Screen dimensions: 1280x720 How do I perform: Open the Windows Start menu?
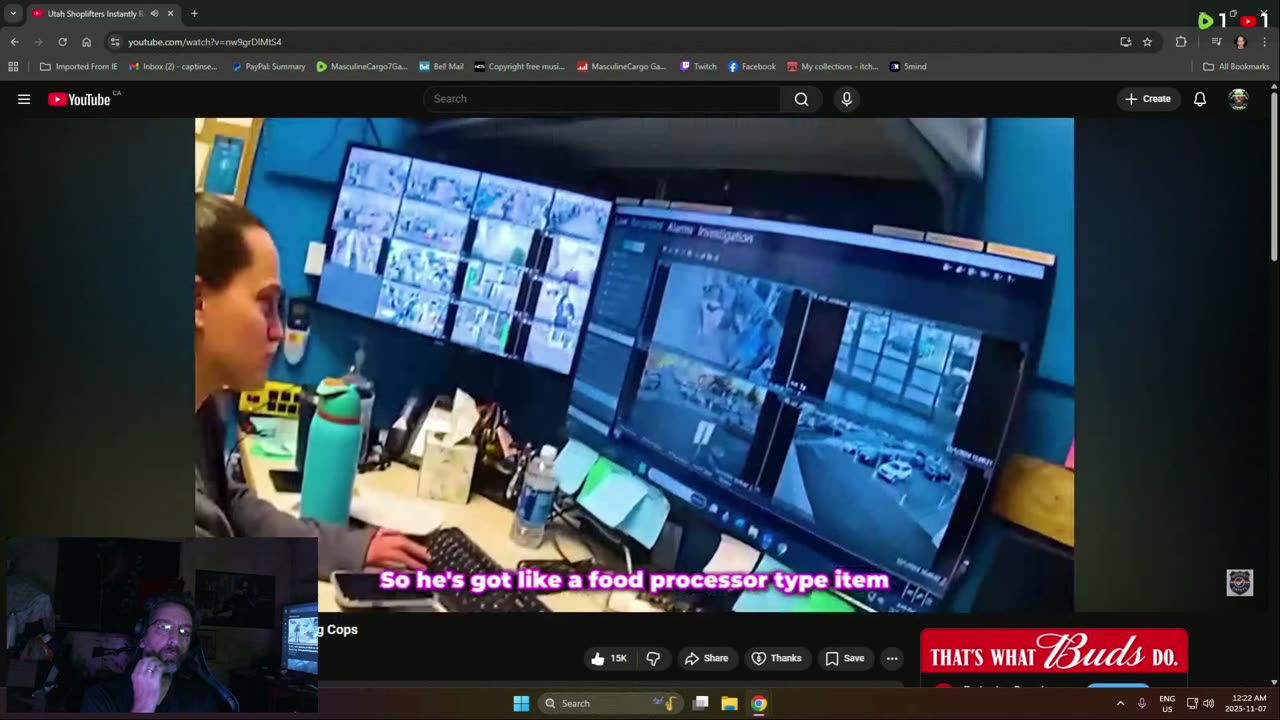[521, 703]
